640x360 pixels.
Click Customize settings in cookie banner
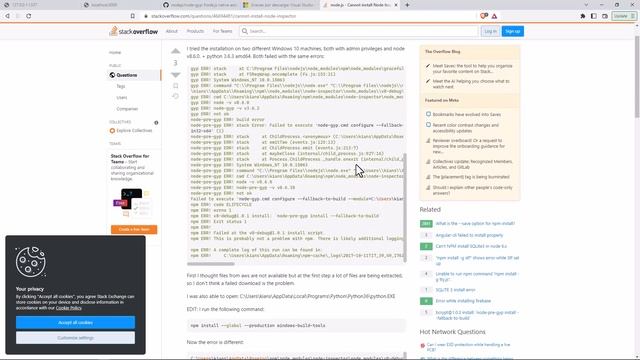[76, 338]
